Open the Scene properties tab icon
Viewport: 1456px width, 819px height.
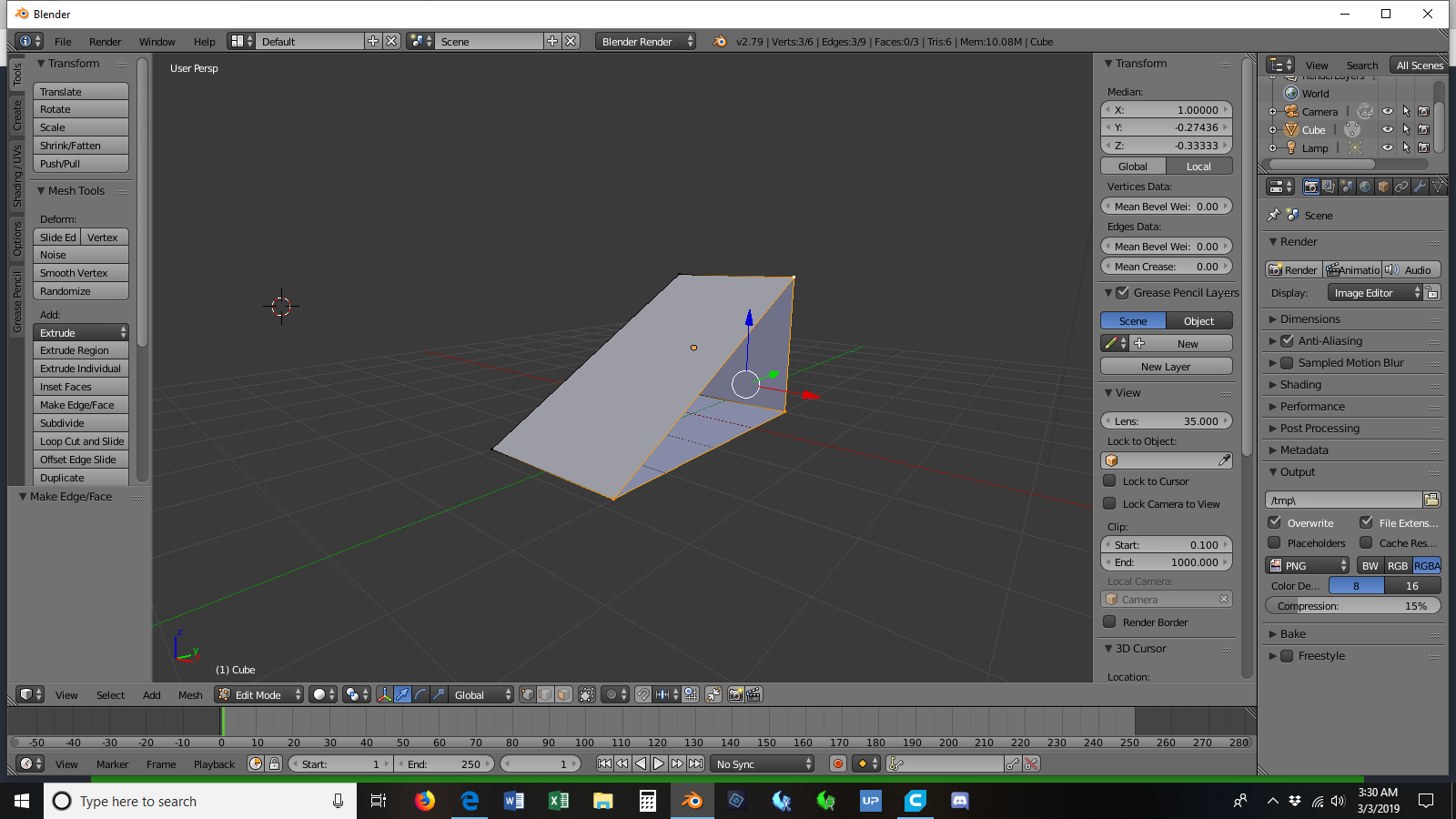(x=1347, y=187)
